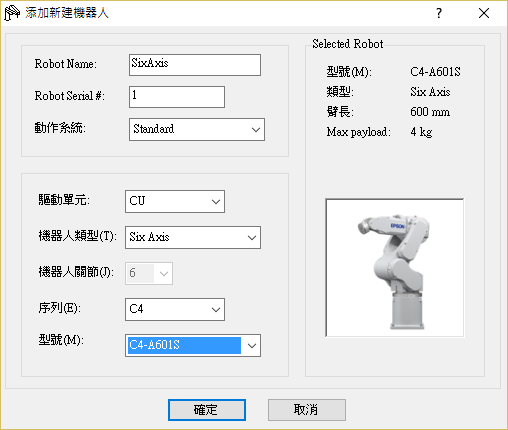Click the Selected Robot group title

click(348, 44)
